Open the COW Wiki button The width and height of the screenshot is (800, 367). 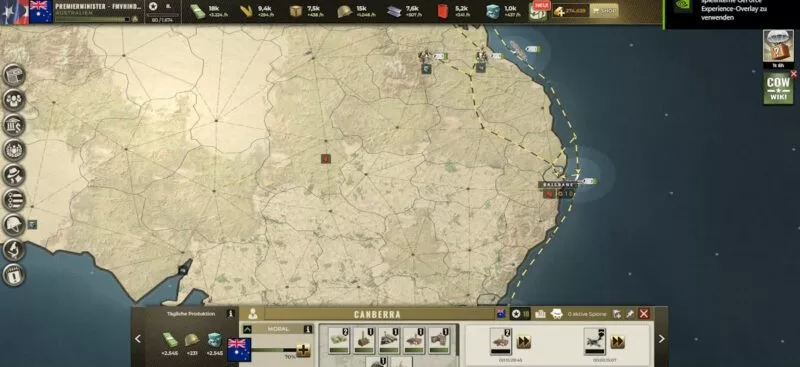point(778,89)
